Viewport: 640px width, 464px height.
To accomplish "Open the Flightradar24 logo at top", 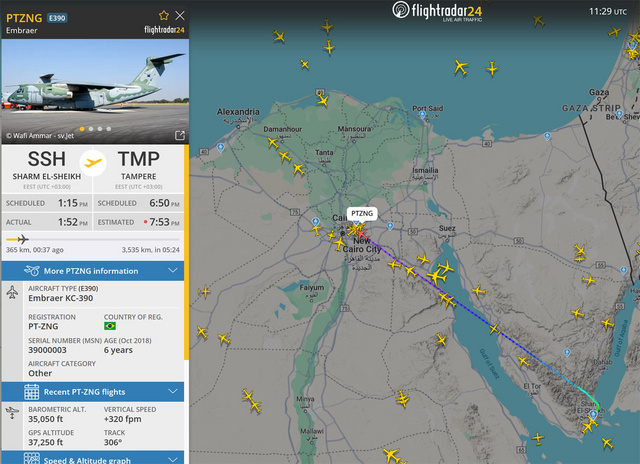I will pyautogui.click(x=437, y=11).
